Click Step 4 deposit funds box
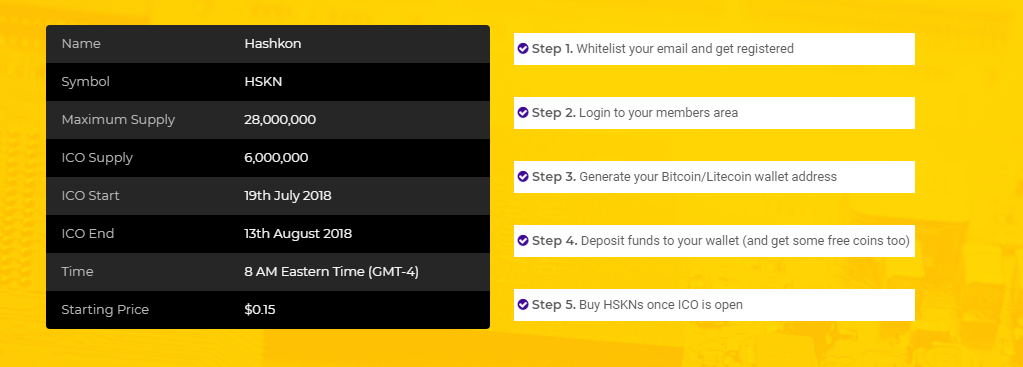Screen dimensions: 1023x367 [x=714, y=241]
